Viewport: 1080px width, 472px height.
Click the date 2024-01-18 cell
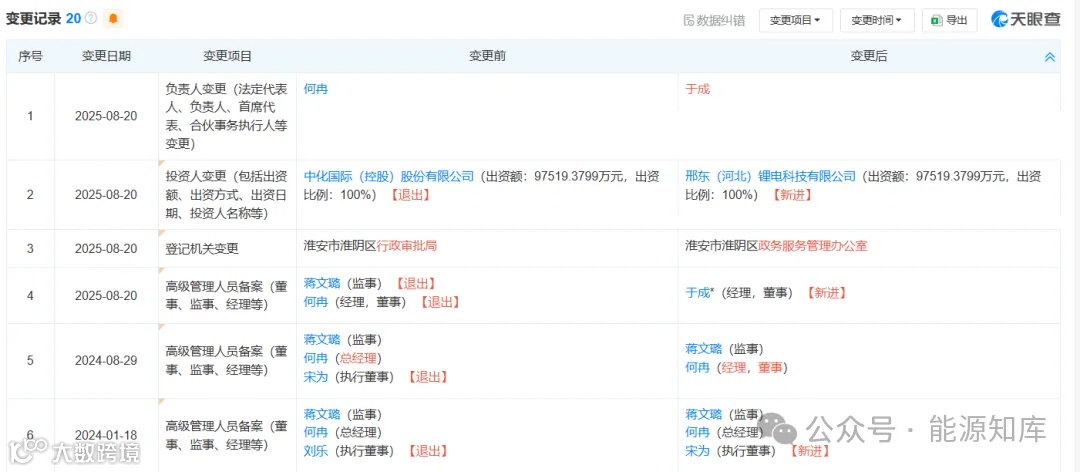click(106, 435)
